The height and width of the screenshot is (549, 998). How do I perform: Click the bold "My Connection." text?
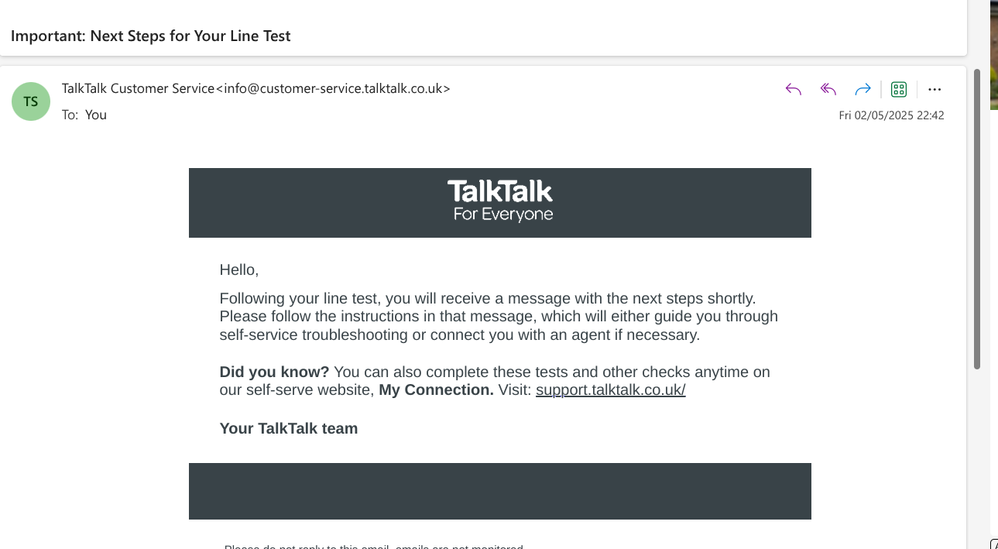[436, 390]
